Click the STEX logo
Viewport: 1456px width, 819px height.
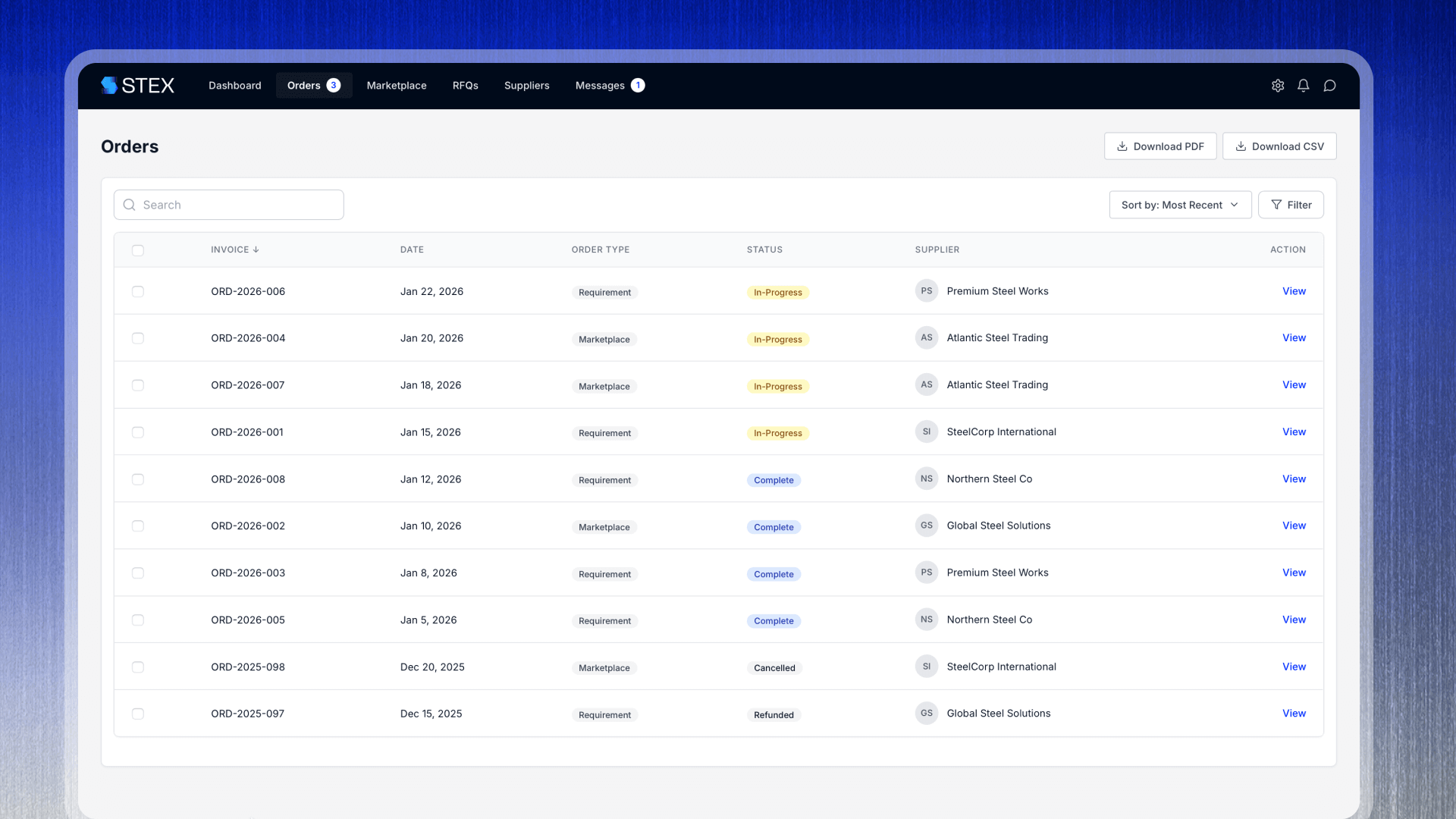(x=138, y=86)
